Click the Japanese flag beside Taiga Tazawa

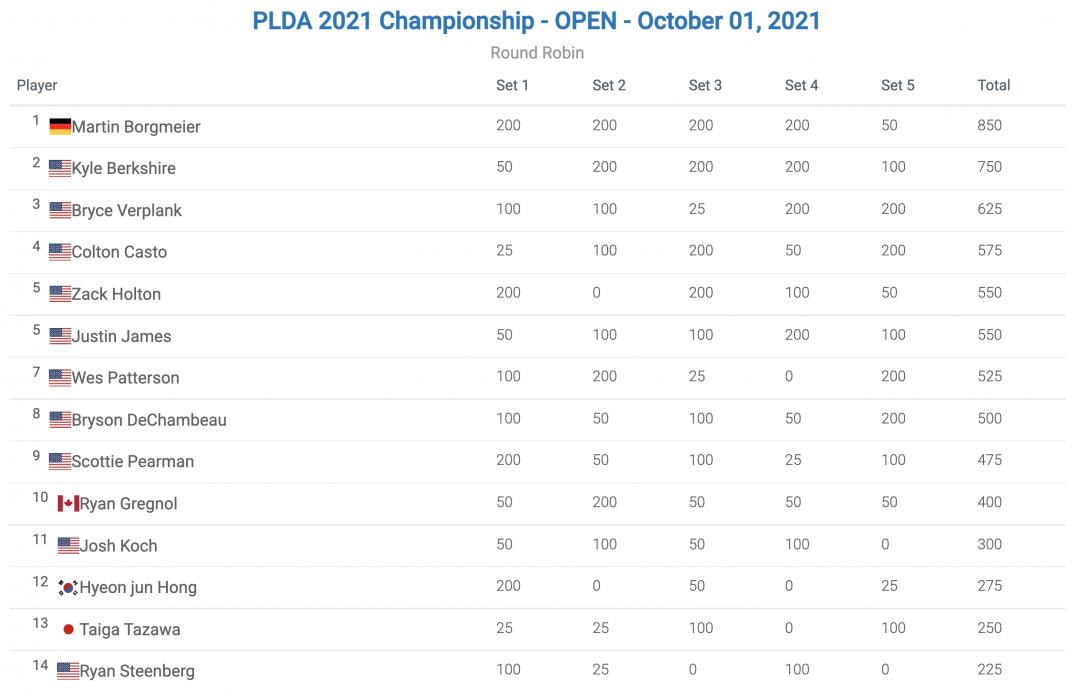click(x=68, y=630)
